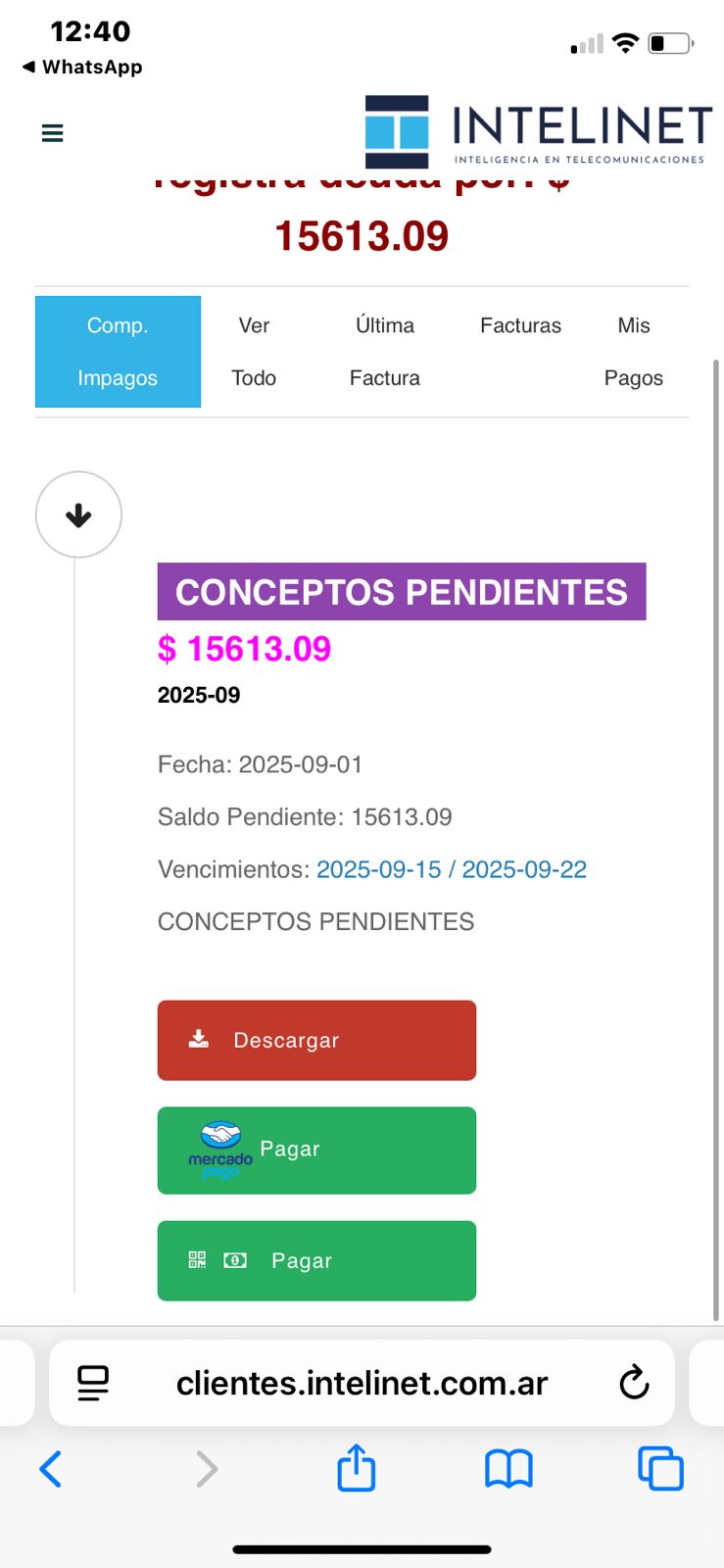Tap the Vencimientos dates link
Image resolution: width=724 pixels, height=1568 pixels.
click(451, 870)
